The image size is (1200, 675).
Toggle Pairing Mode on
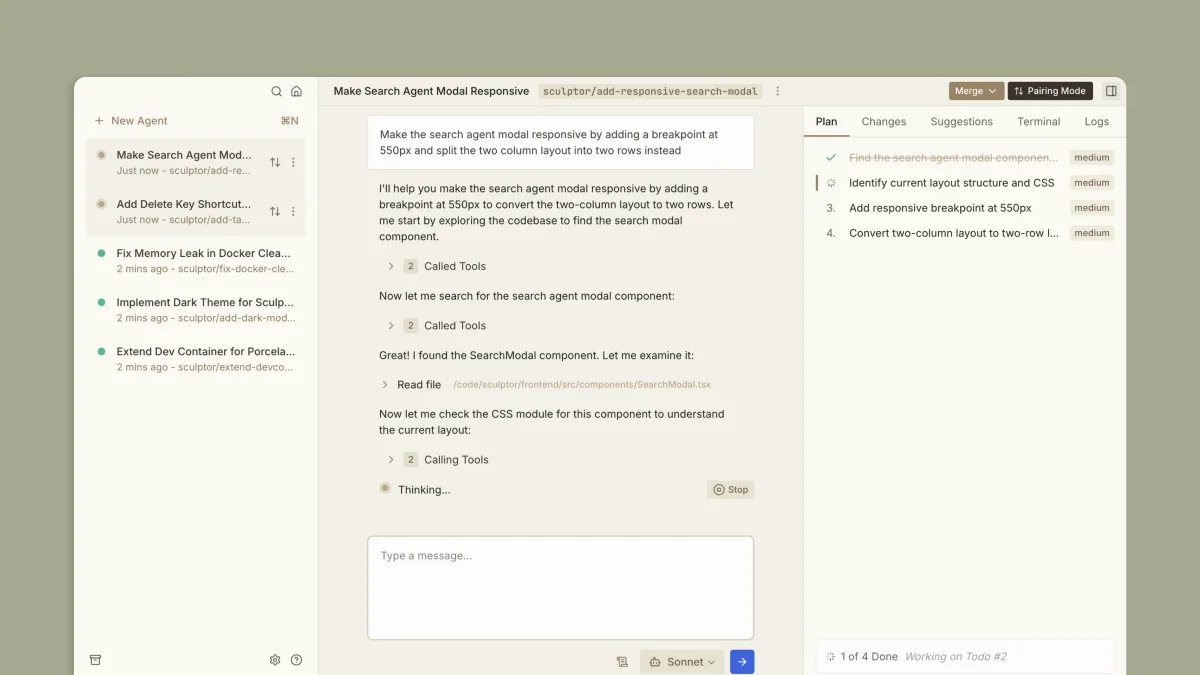coord(1049,91)
